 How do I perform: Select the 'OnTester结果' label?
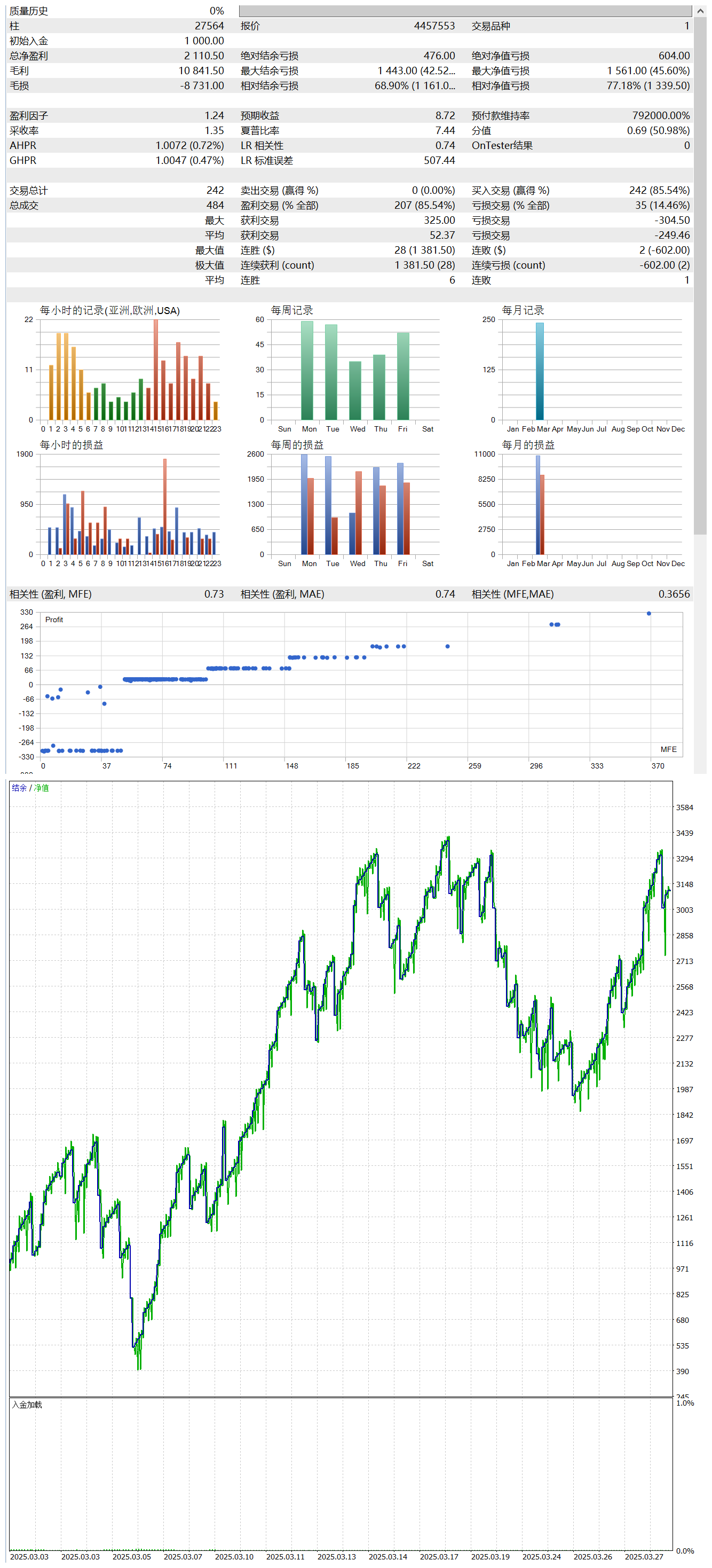(502, 145)
